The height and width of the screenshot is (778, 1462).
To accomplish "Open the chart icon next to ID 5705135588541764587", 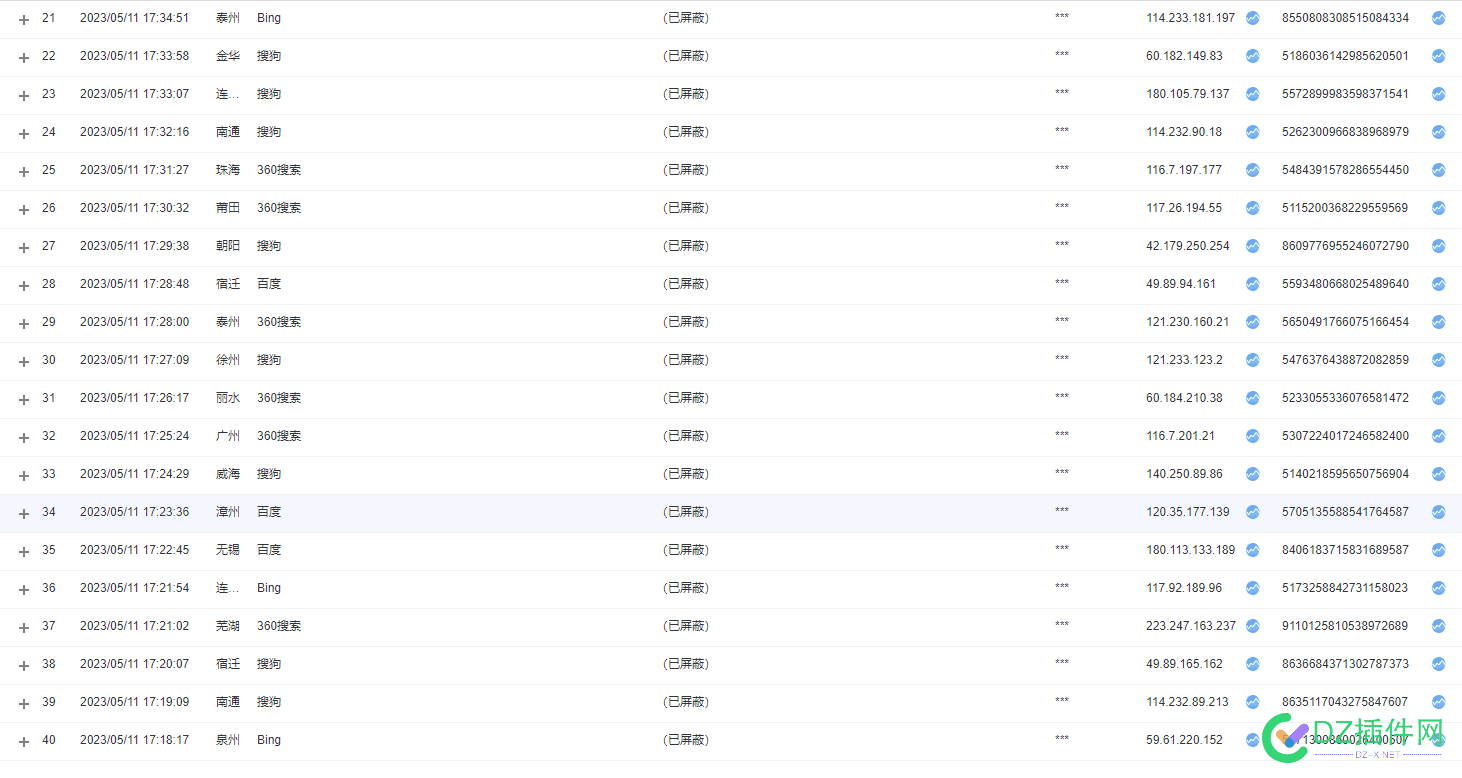I will (1438, 512).
